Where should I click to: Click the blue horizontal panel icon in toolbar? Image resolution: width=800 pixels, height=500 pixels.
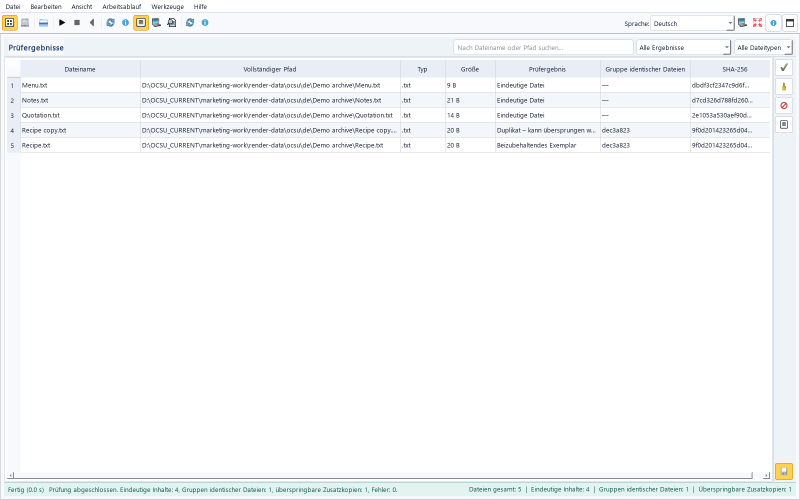click(43, 22)
